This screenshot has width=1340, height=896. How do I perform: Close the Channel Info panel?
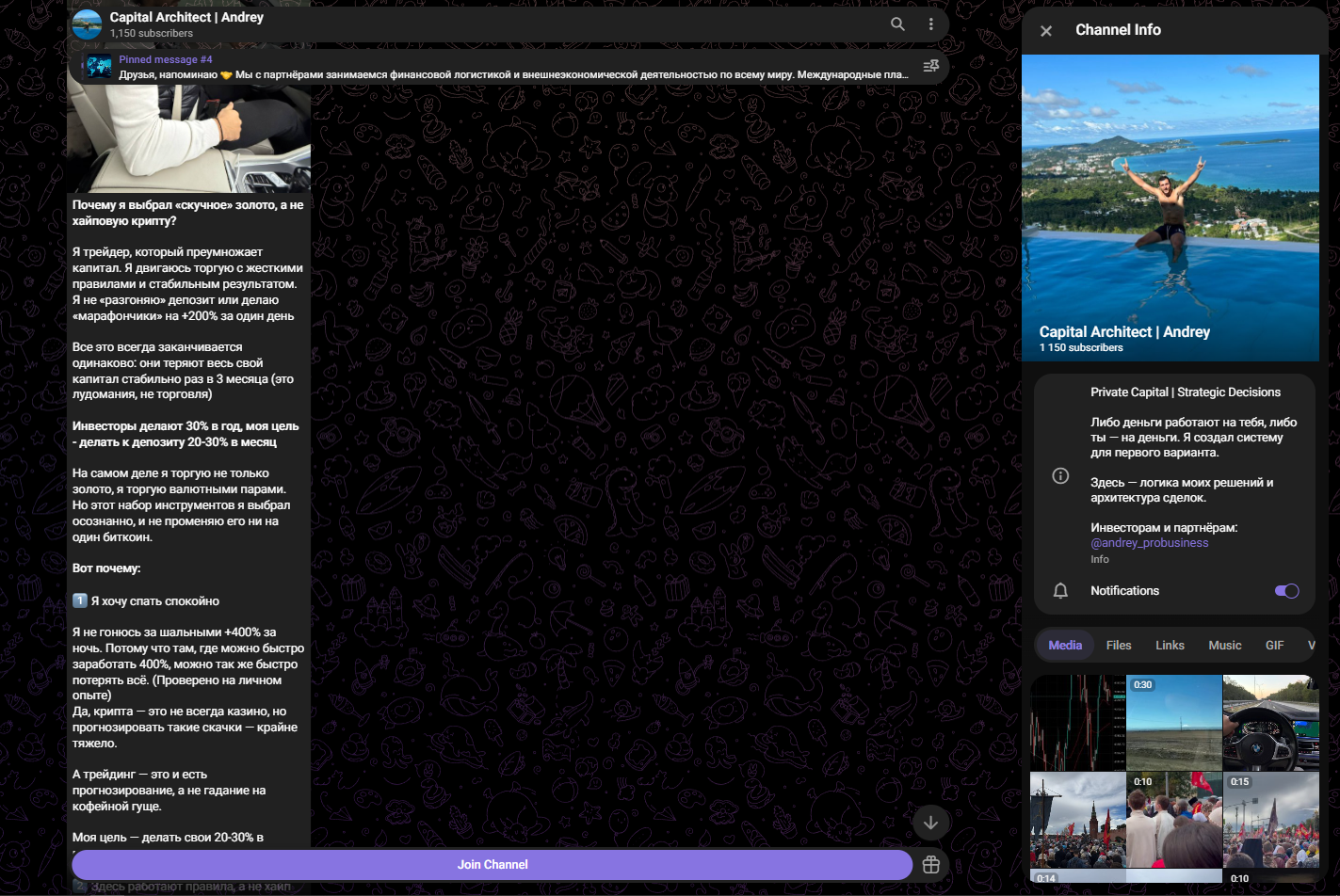[1046, 30]
